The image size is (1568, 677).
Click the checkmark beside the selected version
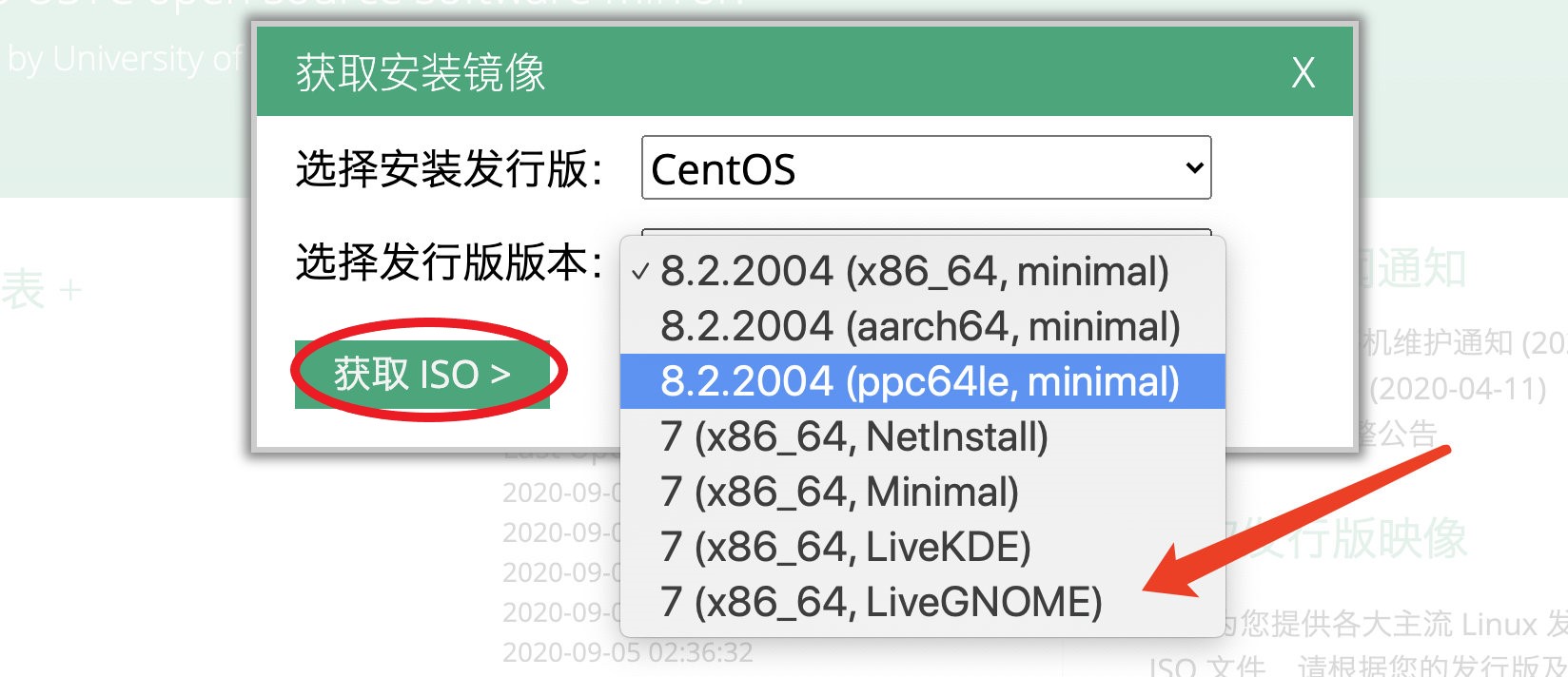[640, 272]
